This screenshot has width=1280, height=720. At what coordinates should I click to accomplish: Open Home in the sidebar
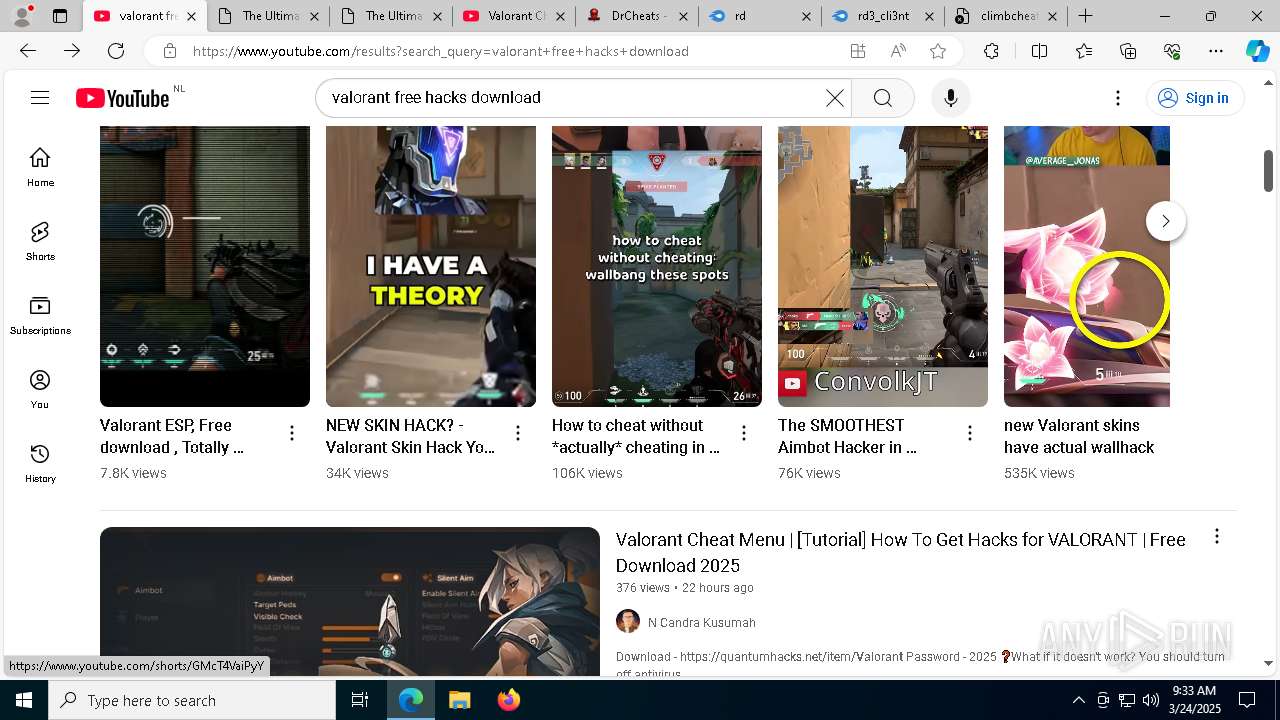(x=40, y=167)
